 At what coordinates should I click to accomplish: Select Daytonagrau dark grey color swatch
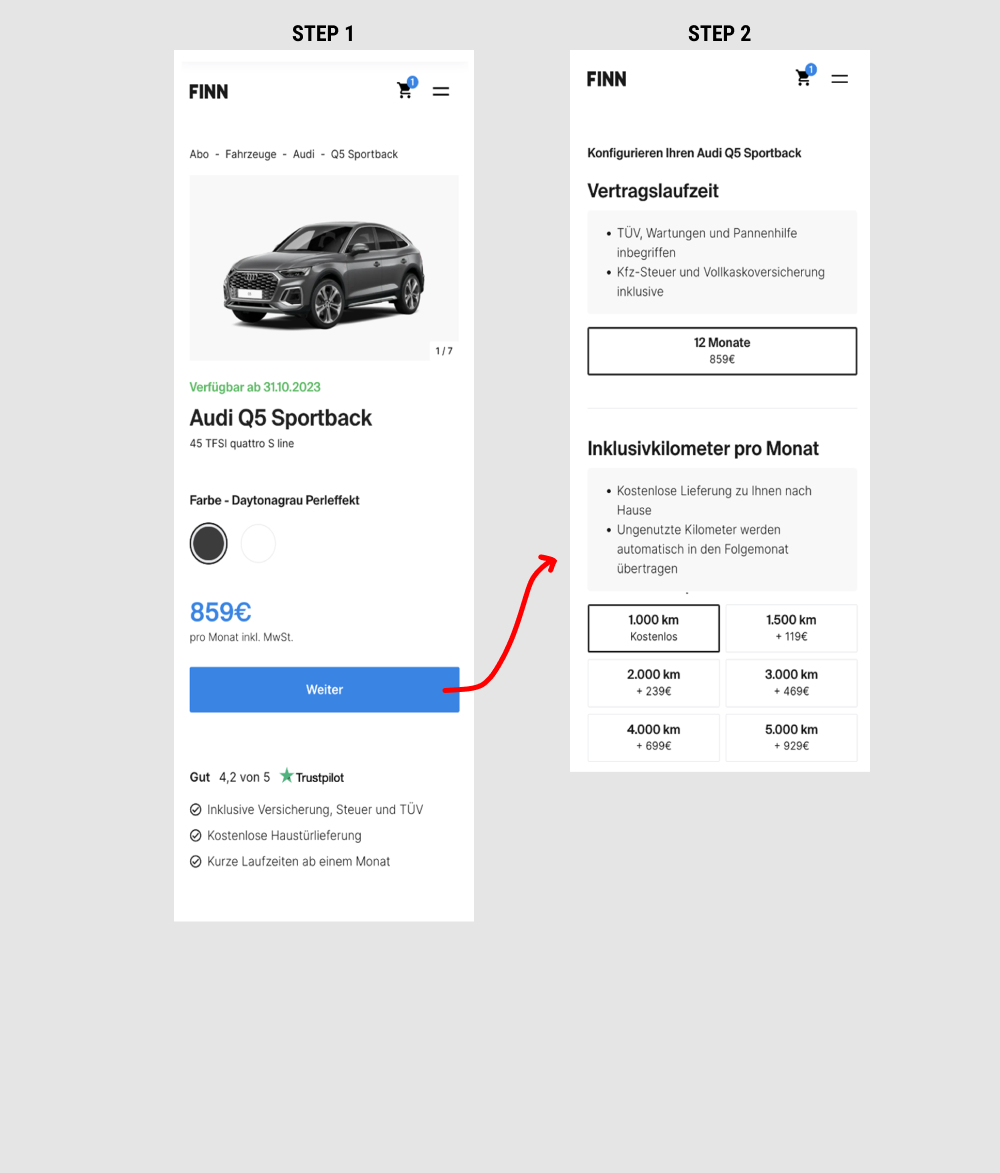tap(209, 544)
